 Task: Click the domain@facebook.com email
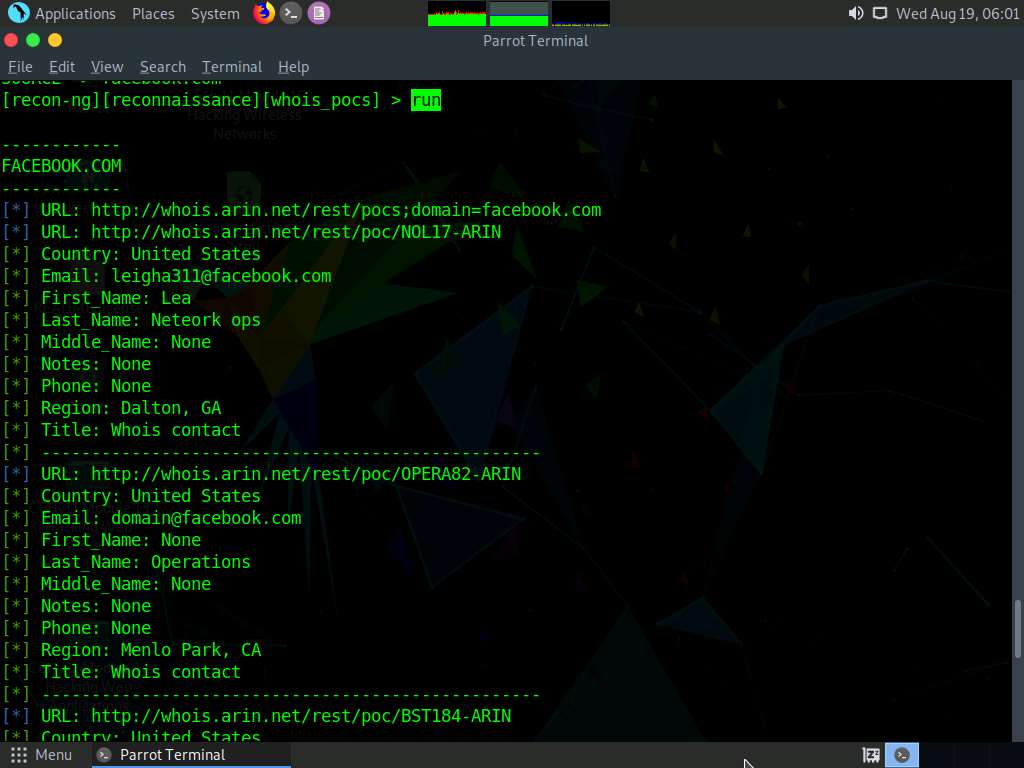click(206, 518)
